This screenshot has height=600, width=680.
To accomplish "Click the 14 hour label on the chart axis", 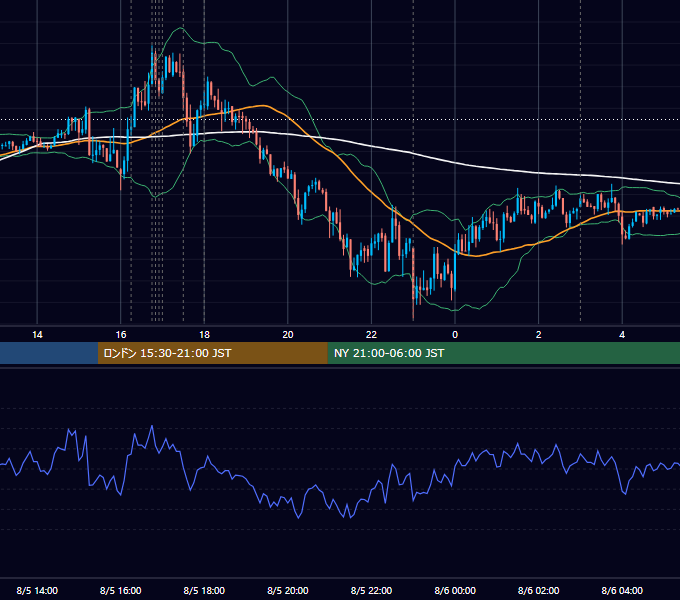I will 37,335.
